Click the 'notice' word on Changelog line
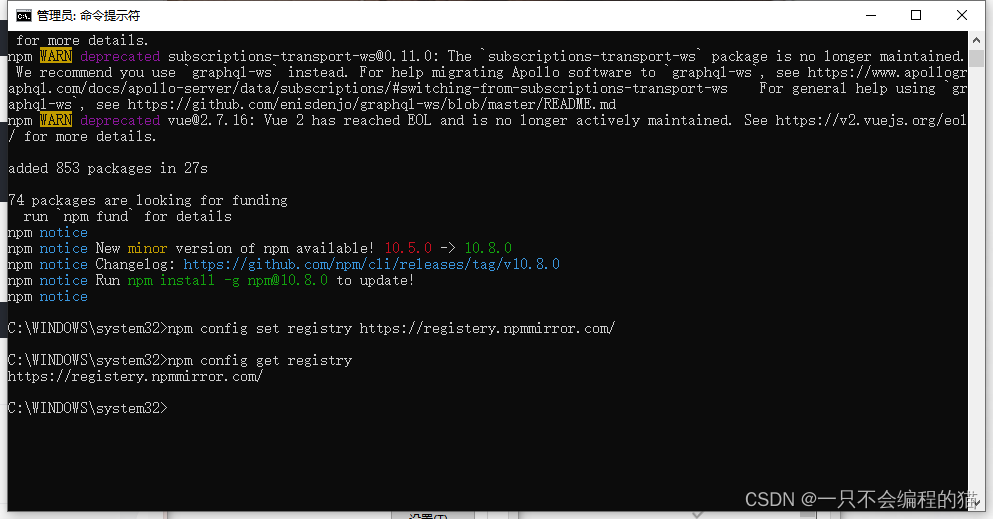 (63, 265)
